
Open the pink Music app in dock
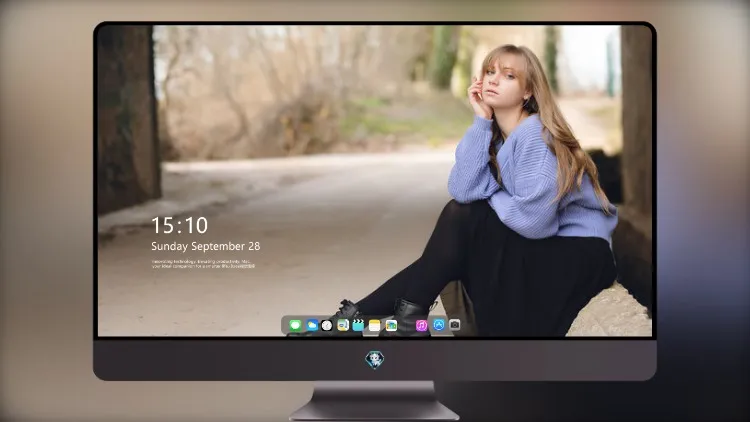[x=421, y=325]
